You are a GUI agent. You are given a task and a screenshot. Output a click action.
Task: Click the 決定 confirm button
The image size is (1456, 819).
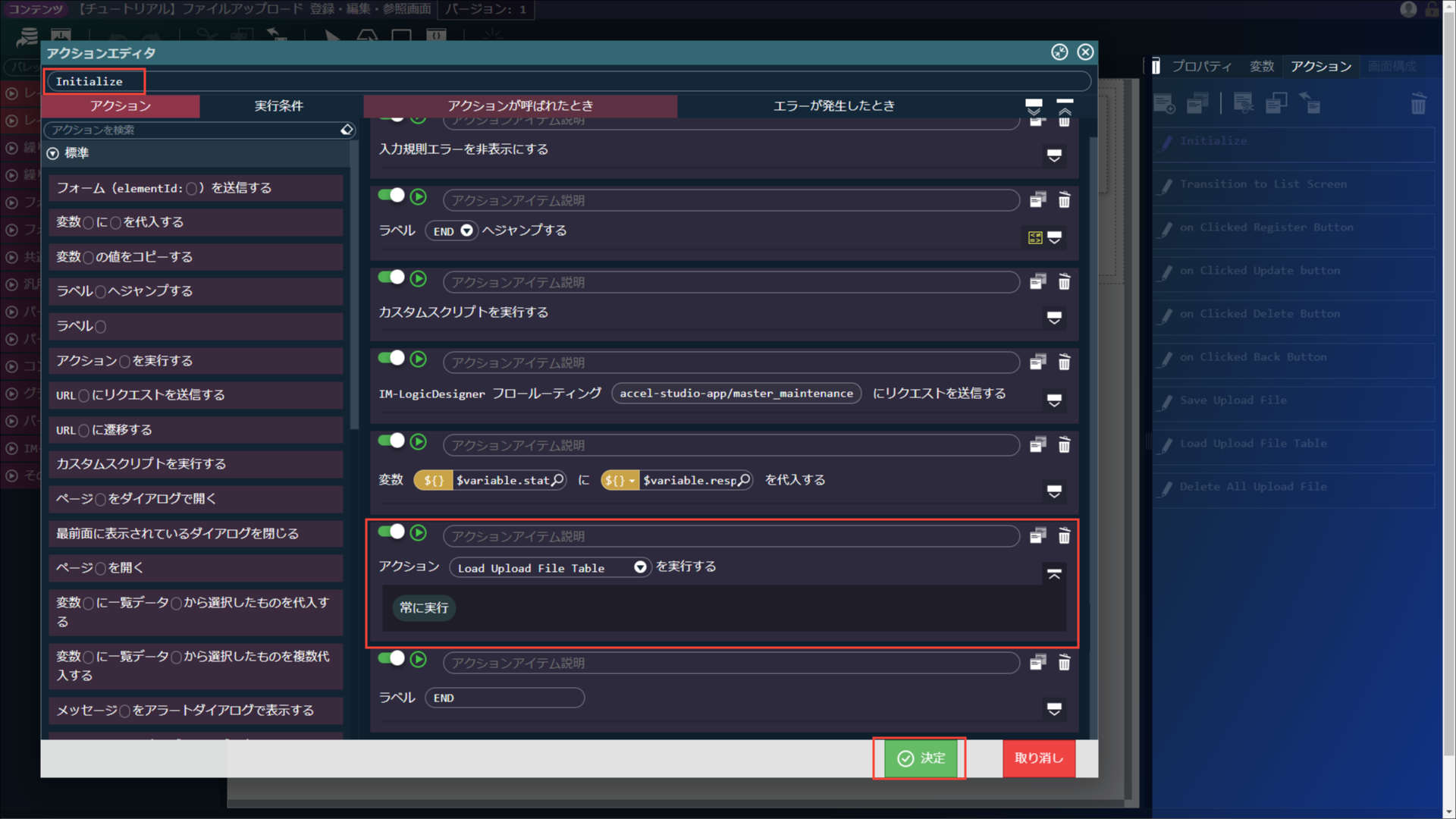point(921,758)
